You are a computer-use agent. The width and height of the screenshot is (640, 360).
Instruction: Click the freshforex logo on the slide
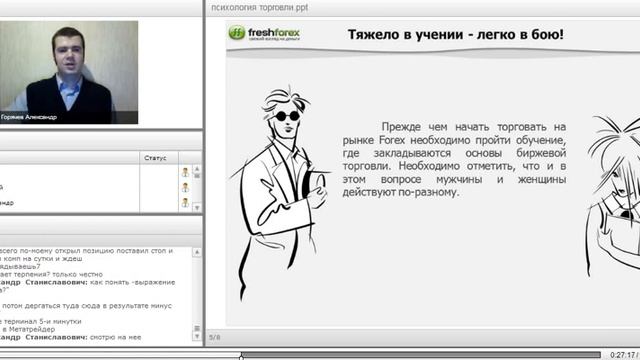coord(264,33)
